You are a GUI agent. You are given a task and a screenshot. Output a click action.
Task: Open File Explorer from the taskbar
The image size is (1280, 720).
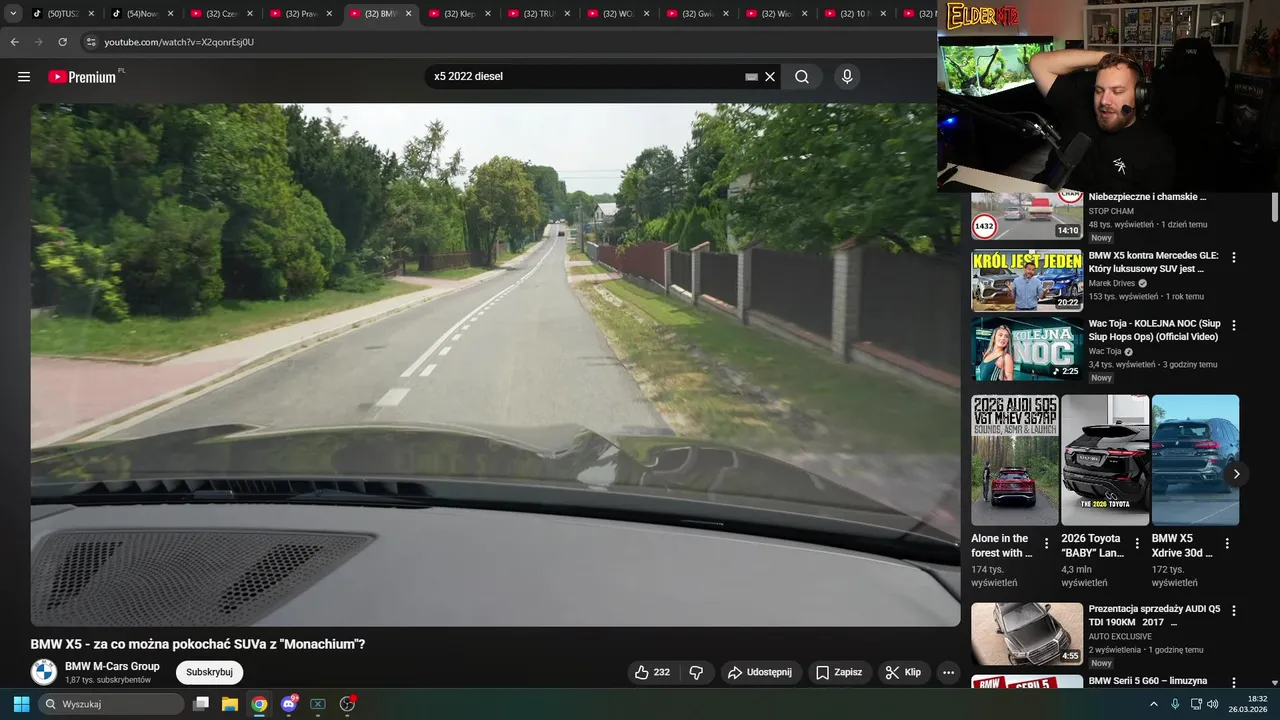(230, 704)
